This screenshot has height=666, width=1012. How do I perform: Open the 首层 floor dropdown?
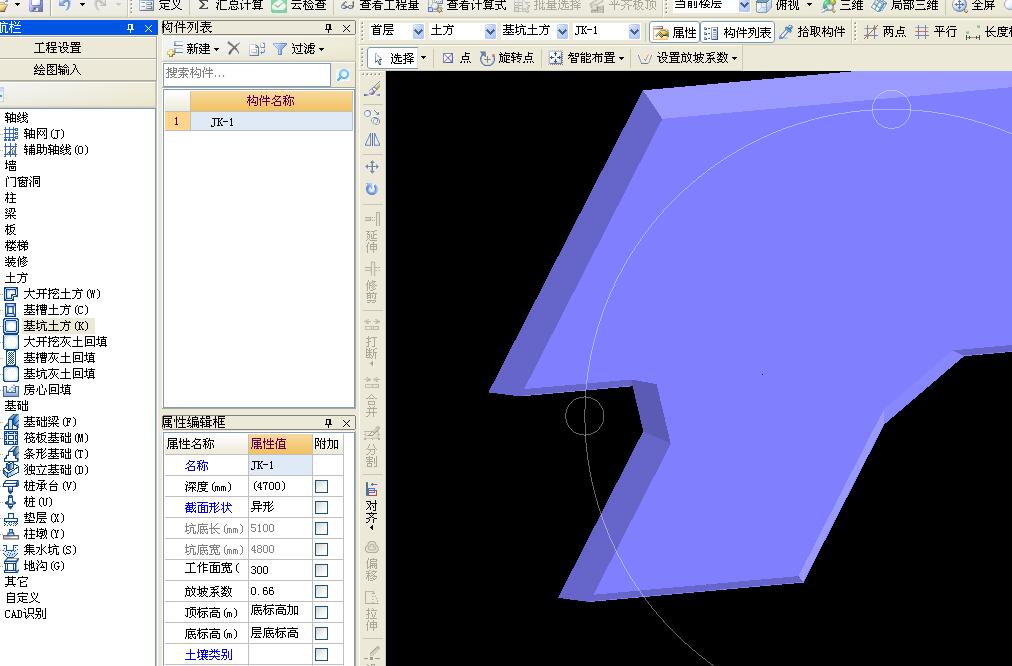pos(418,31)
